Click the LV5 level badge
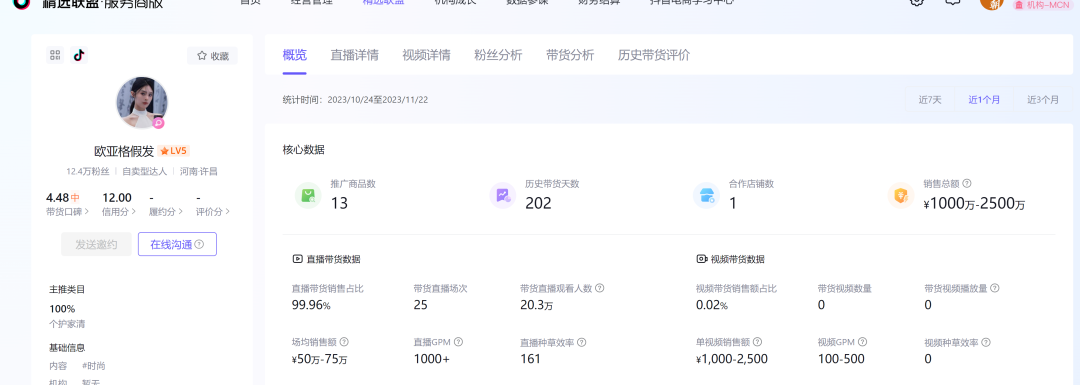Image resolution: width=1080 pixels, height=385 pixels. point(174,151)
